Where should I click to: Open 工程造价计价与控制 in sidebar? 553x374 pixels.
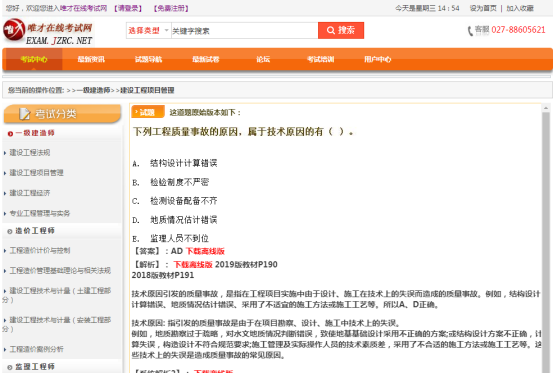(40, 251)
